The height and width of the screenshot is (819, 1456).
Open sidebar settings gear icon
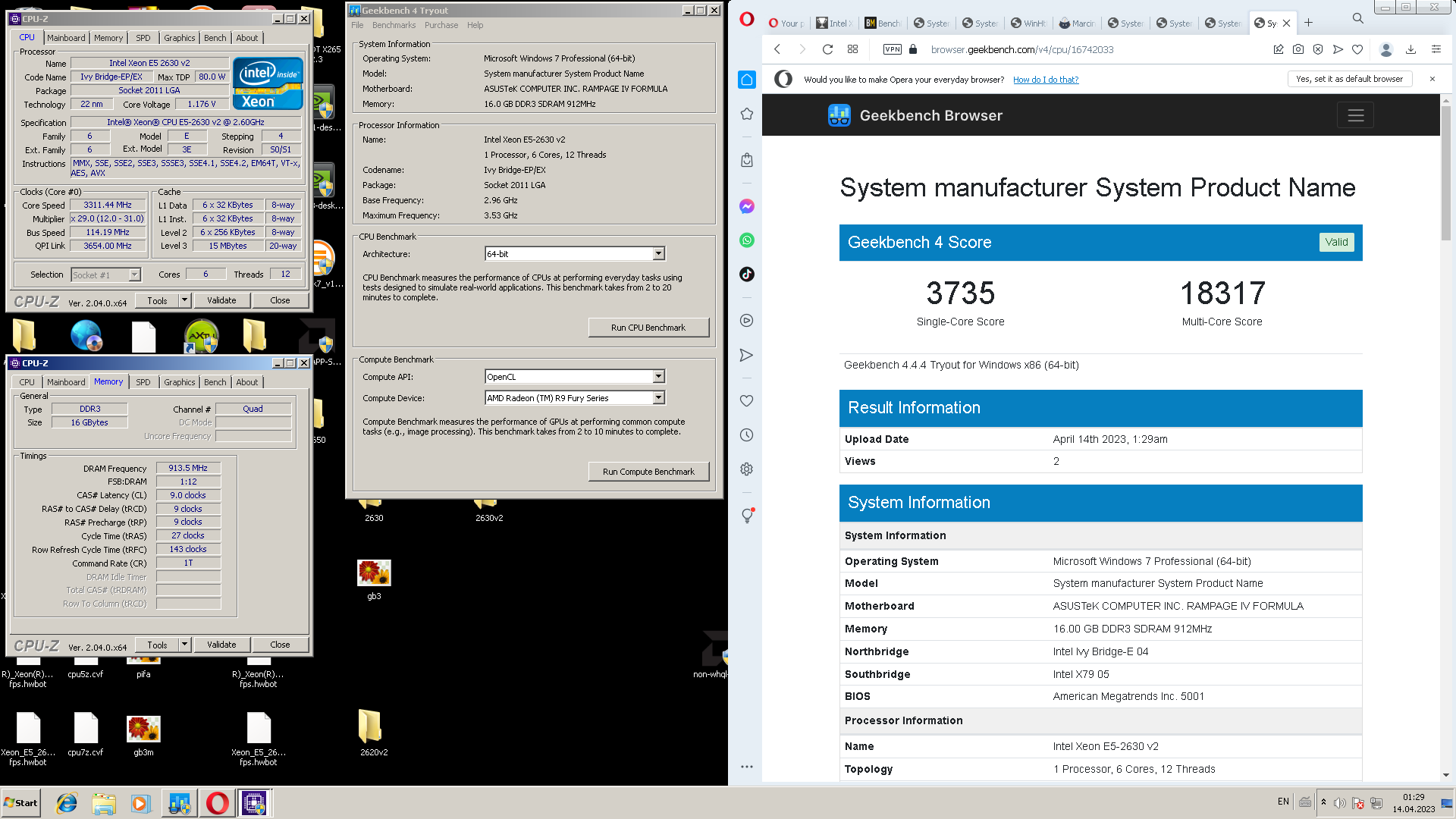[747, 469]
